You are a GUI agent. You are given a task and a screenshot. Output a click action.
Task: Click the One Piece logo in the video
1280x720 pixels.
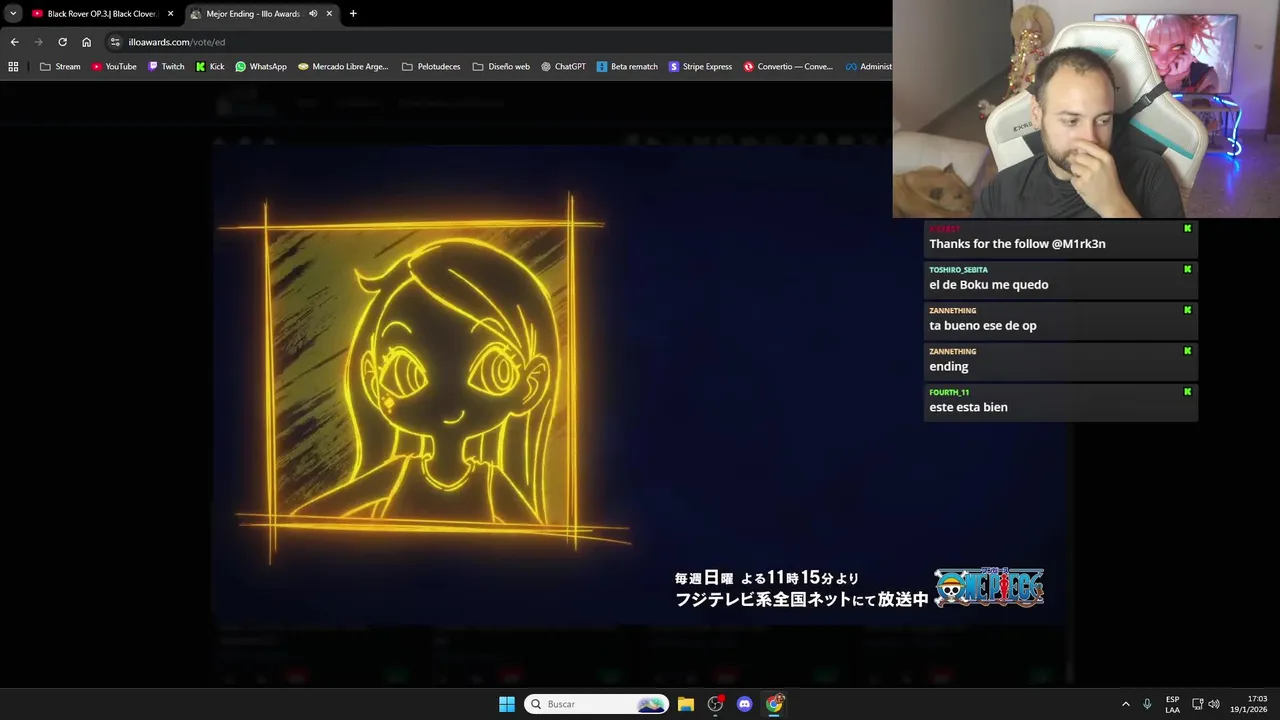pyautogui.click(x=989, y=587)
